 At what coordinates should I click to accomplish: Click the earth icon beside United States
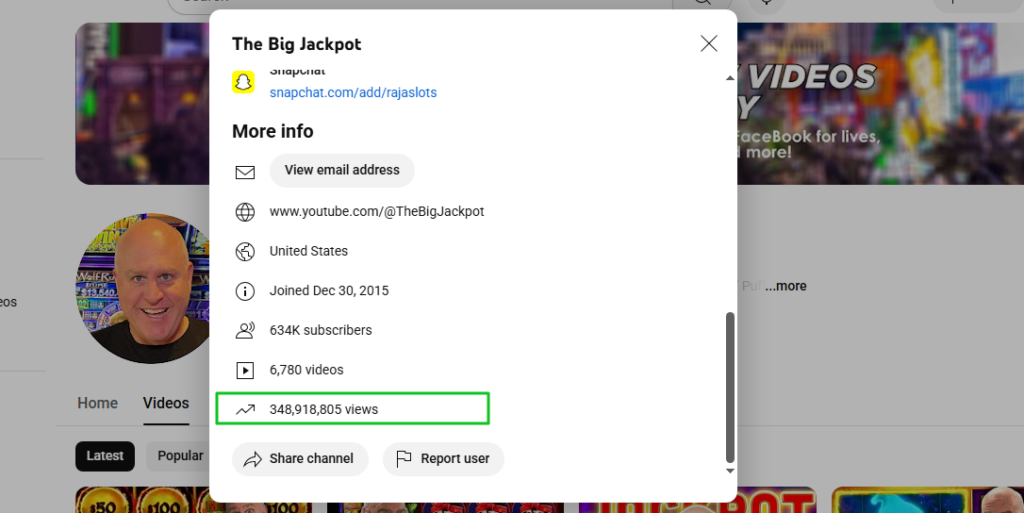(x=245, y=251)
